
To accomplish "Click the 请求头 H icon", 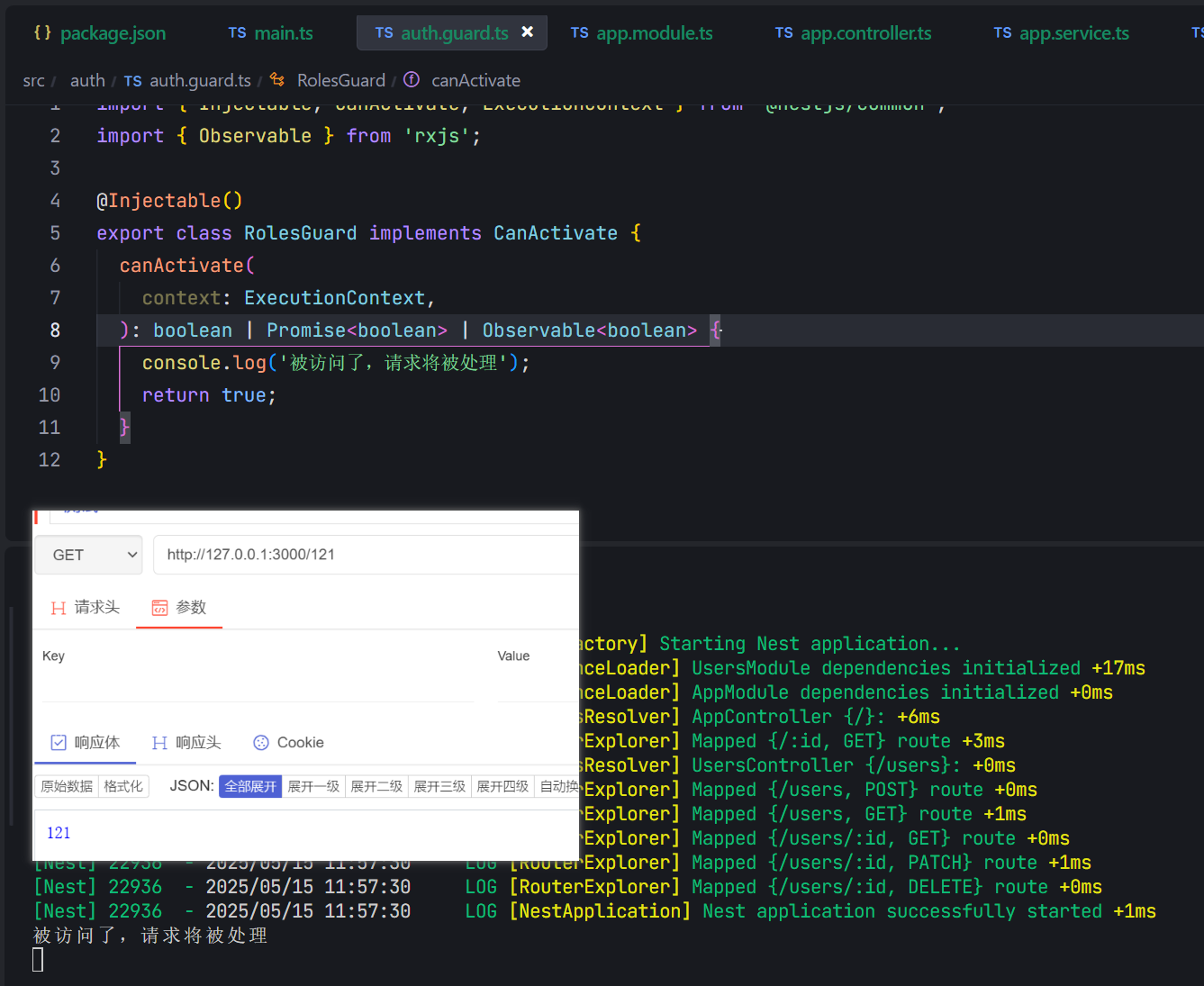I will click(59, 608).
